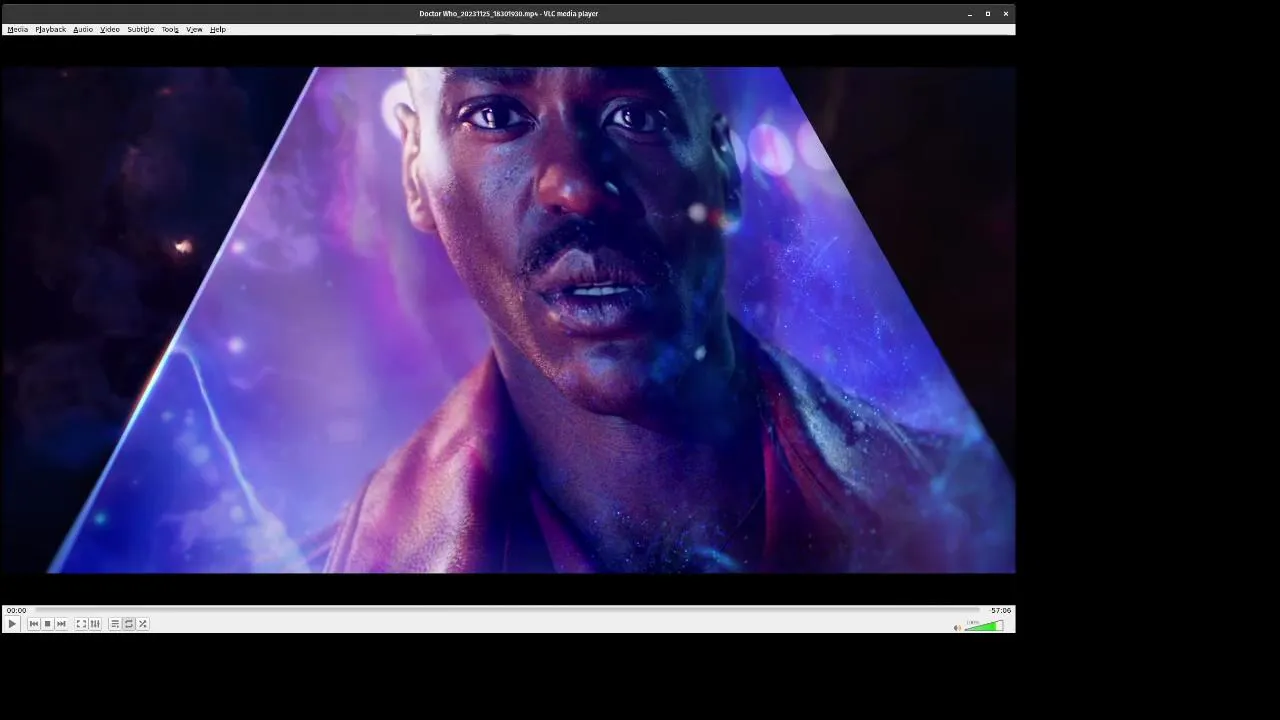
Task: Click the seek bar timeline
Action: coord(508,610)
